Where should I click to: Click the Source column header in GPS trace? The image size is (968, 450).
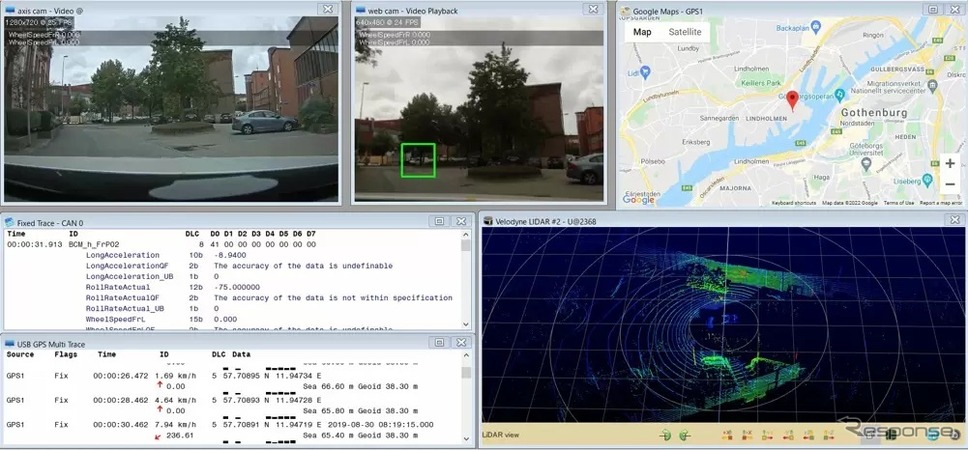pyautogui.click(x=20, y=355)
